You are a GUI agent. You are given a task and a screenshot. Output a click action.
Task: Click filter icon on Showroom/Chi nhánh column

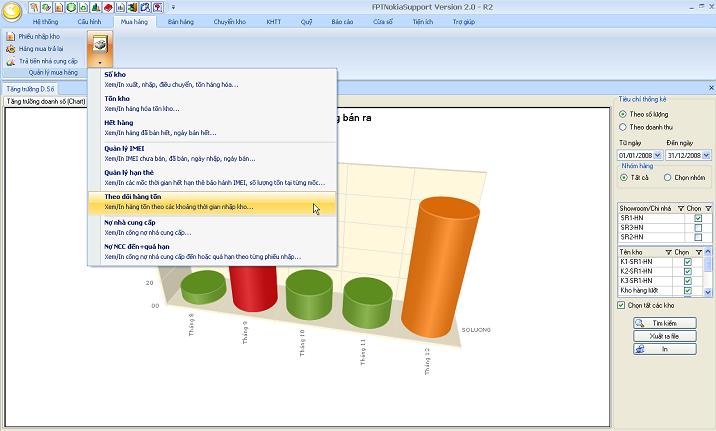pos(681,208)
